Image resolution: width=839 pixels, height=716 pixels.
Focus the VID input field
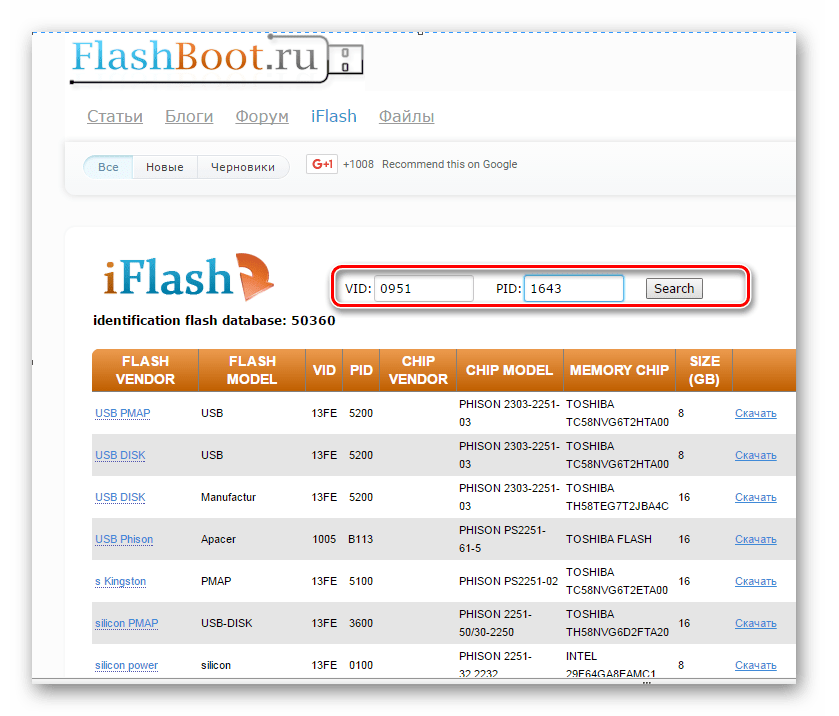coord(424,288)
